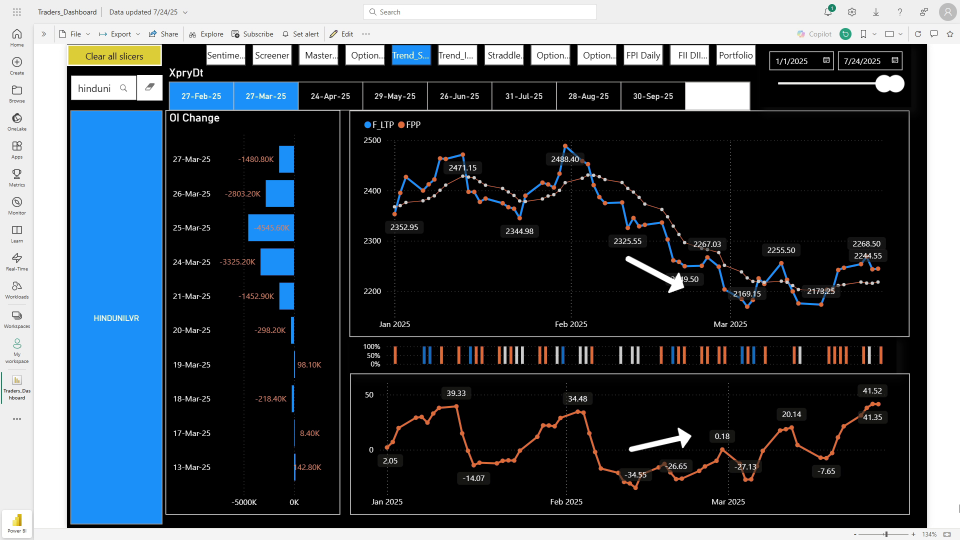Open the comments pane icon

tap(934, 34)
